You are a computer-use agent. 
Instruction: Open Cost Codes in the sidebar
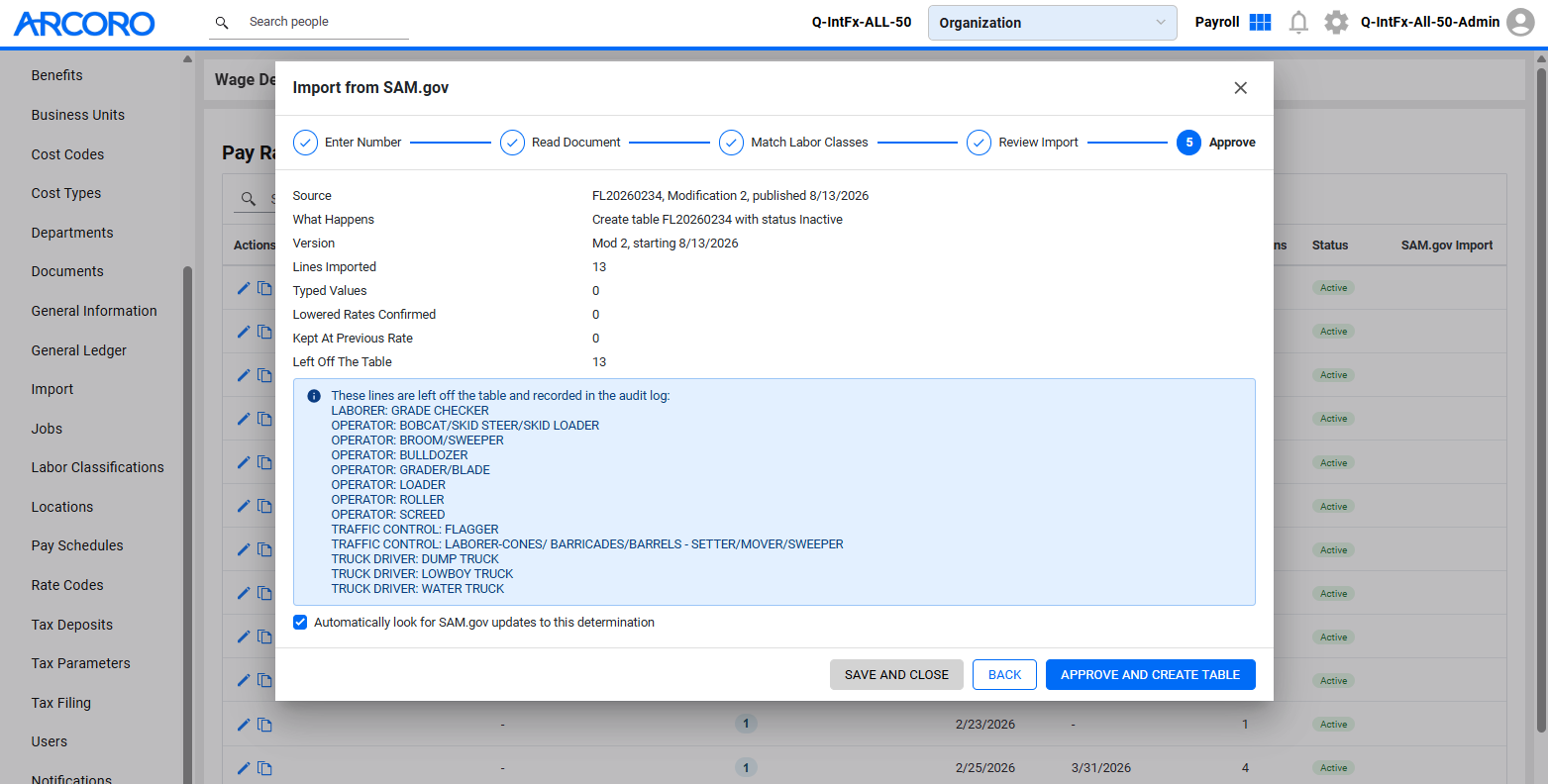(67, 154)
